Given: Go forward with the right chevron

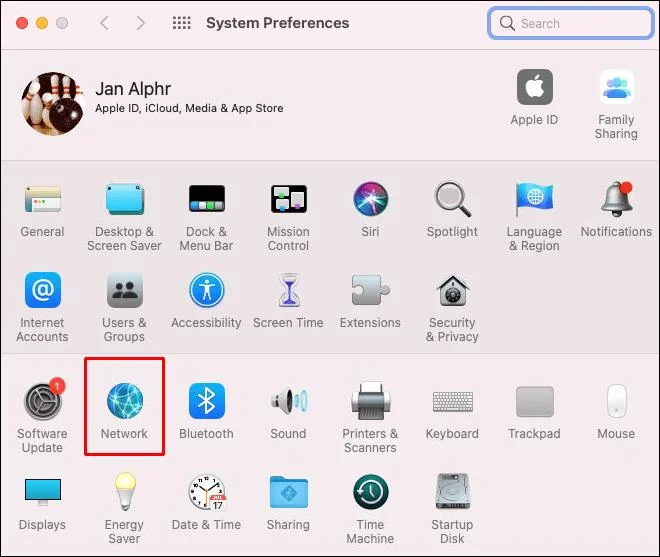Looking at the screenshot, I should pos(141,23).
